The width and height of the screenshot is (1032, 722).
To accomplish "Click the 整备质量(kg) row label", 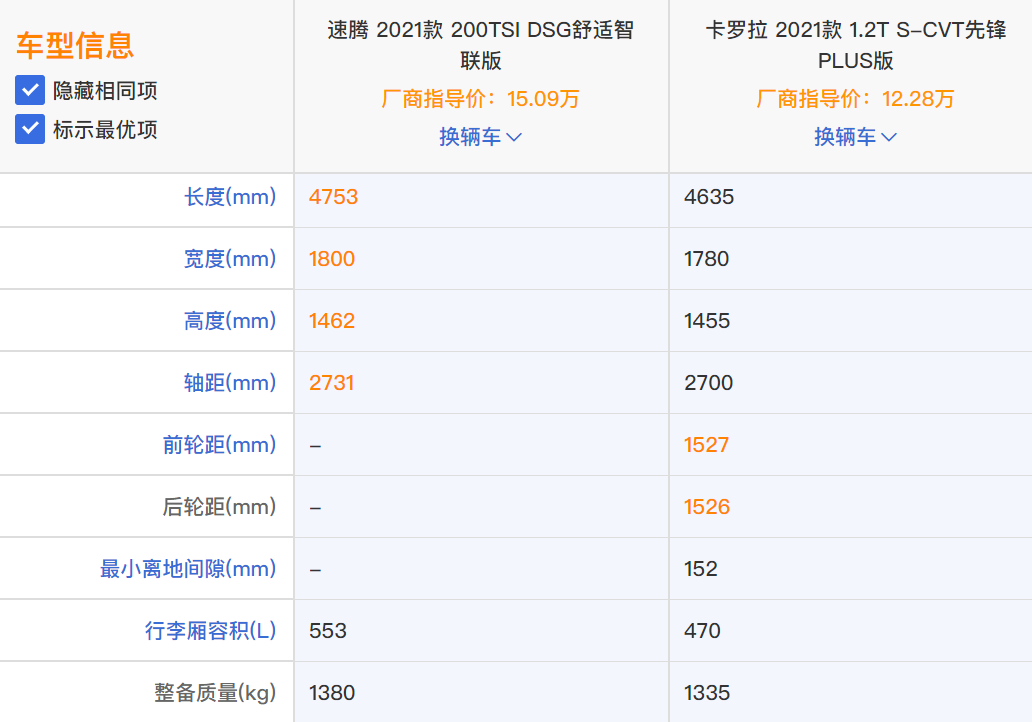I will pyautogui.click(x=215, y=692).
